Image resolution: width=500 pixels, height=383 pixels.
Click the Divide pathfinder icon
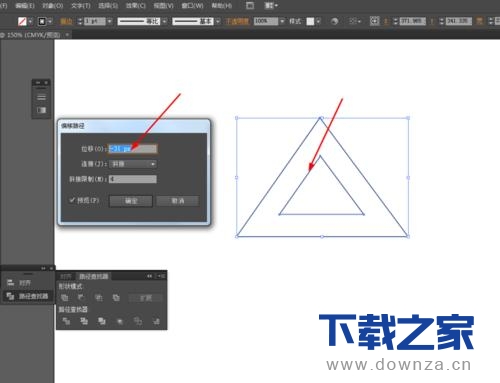tap(66, 321)
